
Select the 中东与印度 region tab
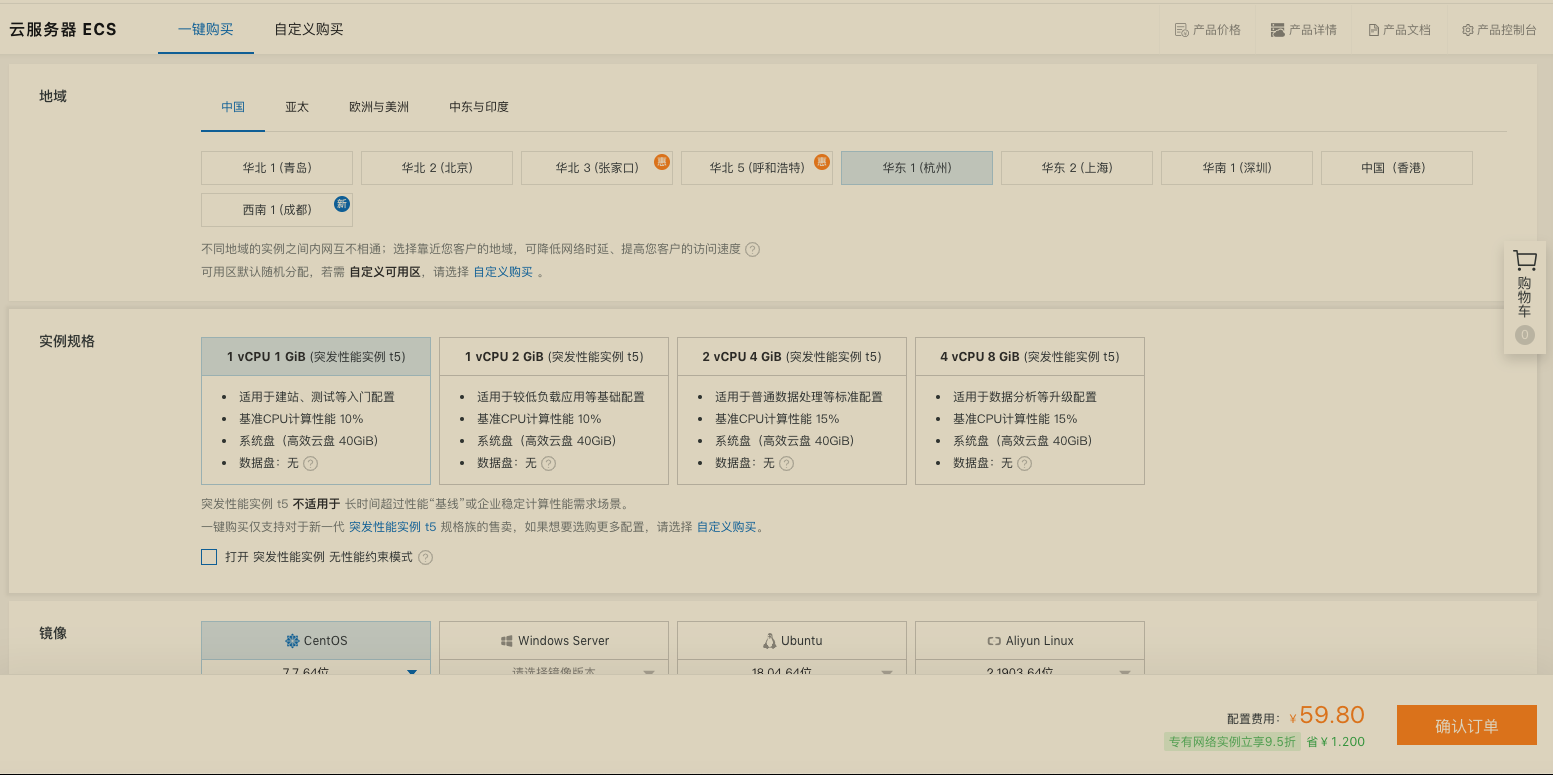pyautogui.click(x=479, y=107)
